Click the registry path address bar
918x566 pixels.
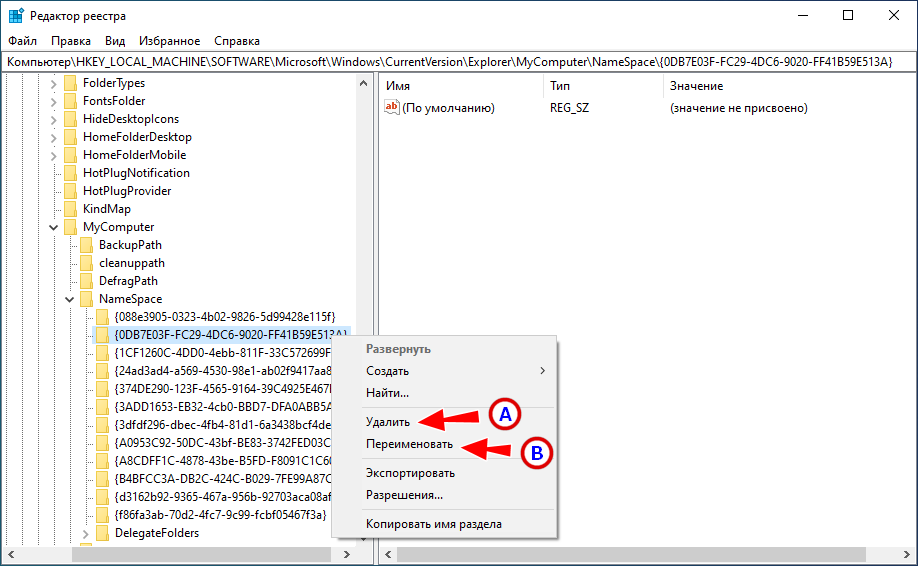coord(458,62)
